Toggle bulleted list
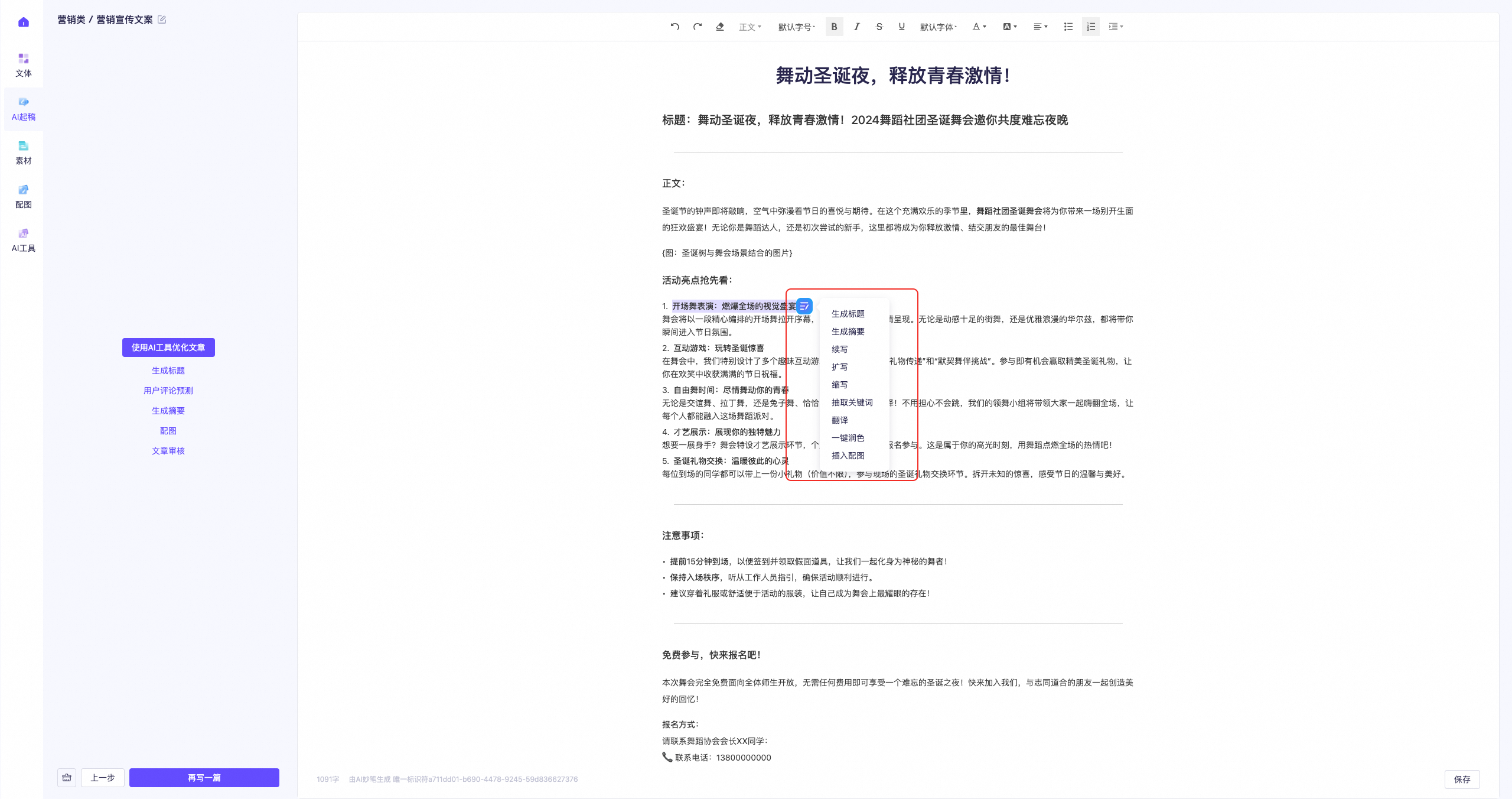This screenshot has height=799, width=1512. pyautogui.click(x=1068, y=27)
